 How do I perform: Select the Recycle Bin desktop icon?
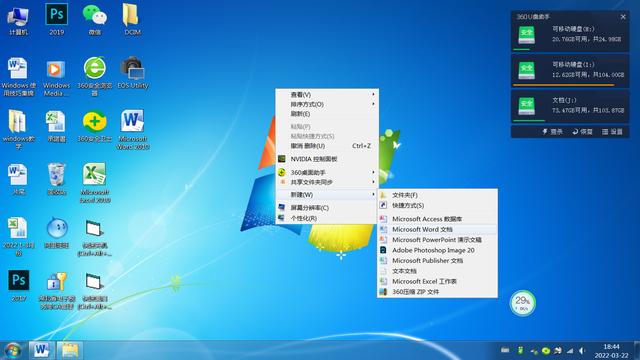(x=56, y=179)
